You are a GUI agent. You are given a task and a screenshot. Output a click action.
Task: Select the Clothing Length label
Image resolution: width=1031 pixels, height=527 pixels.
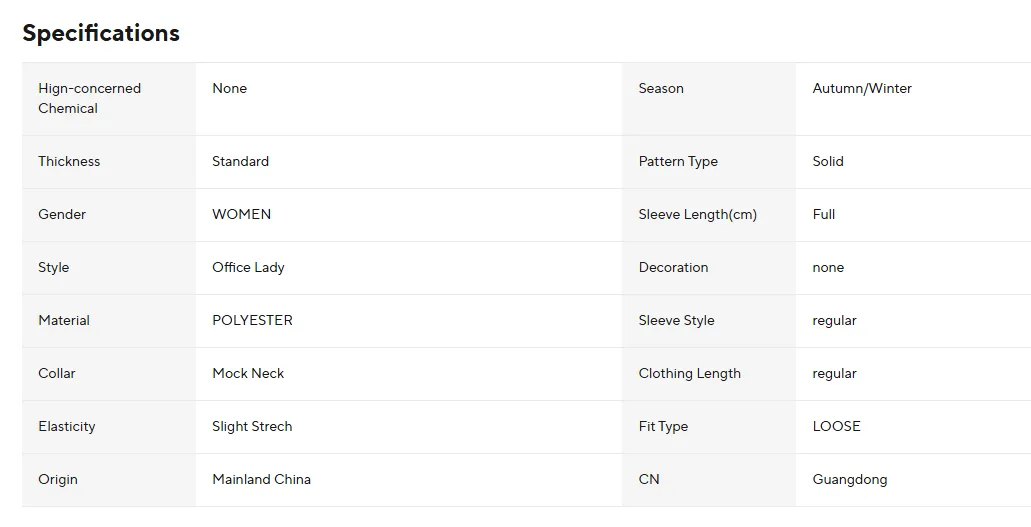tap(690, 374)
